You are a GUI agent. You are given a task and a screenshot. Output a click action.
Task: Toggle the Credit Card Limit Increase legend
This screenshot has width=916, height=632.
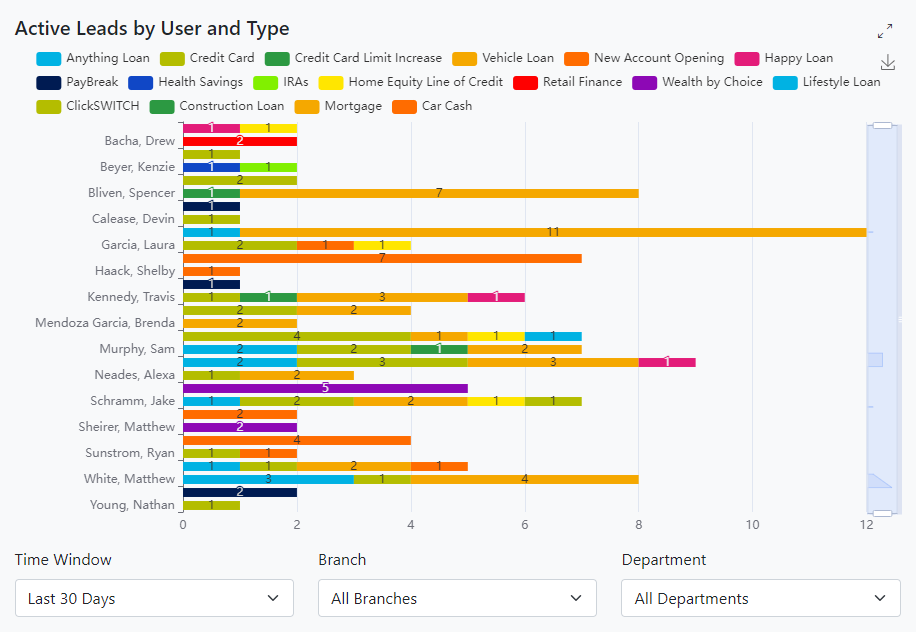click(x=277, y=58)
